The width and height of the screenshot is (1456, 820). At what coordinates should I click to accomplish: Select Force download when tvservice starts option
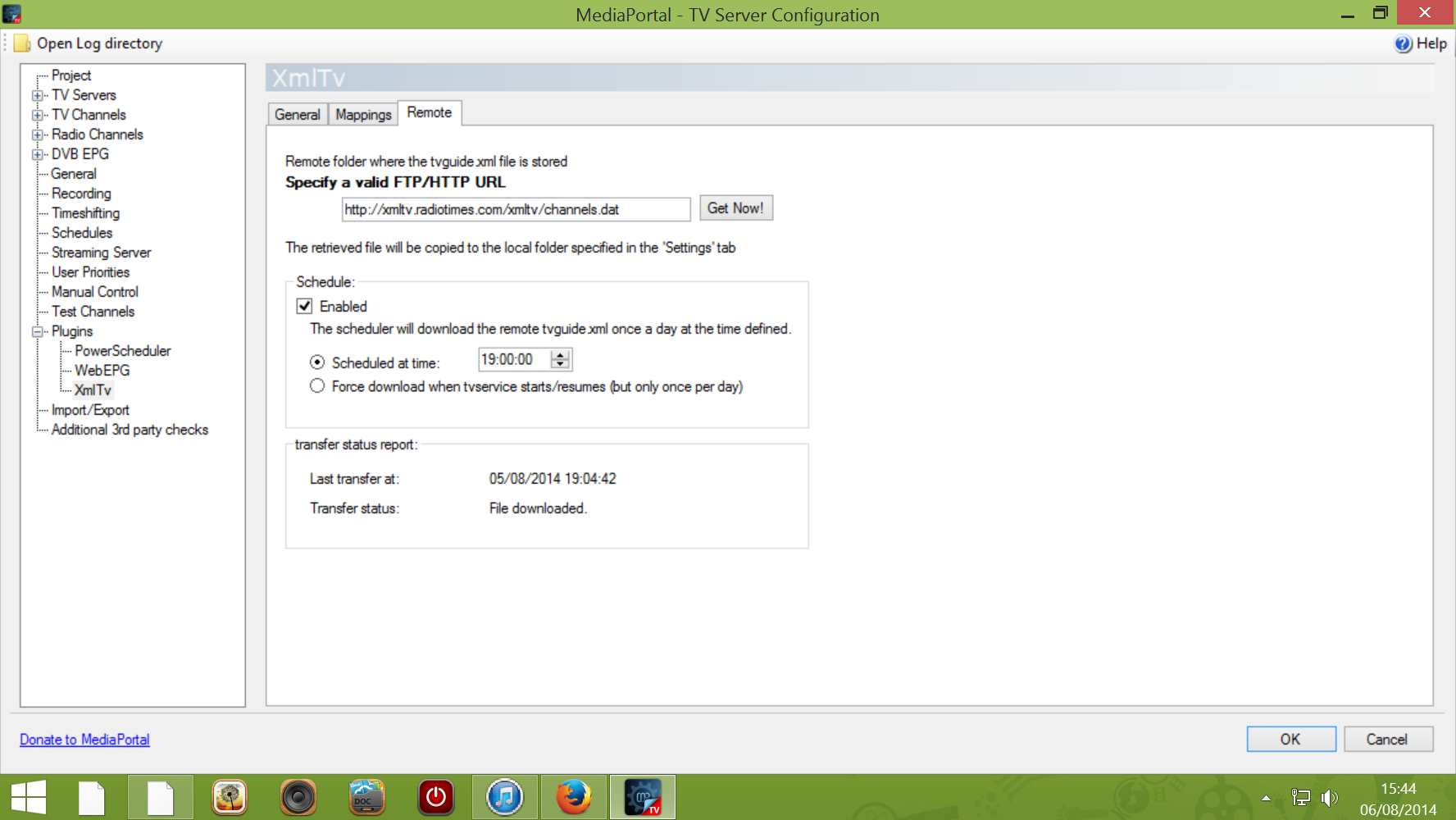coord(317,386)
